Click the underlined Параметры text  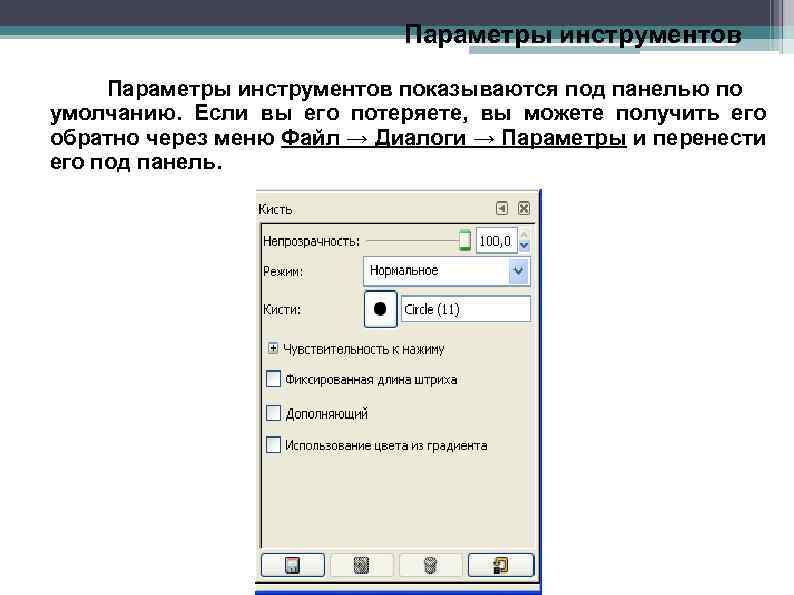564,138
